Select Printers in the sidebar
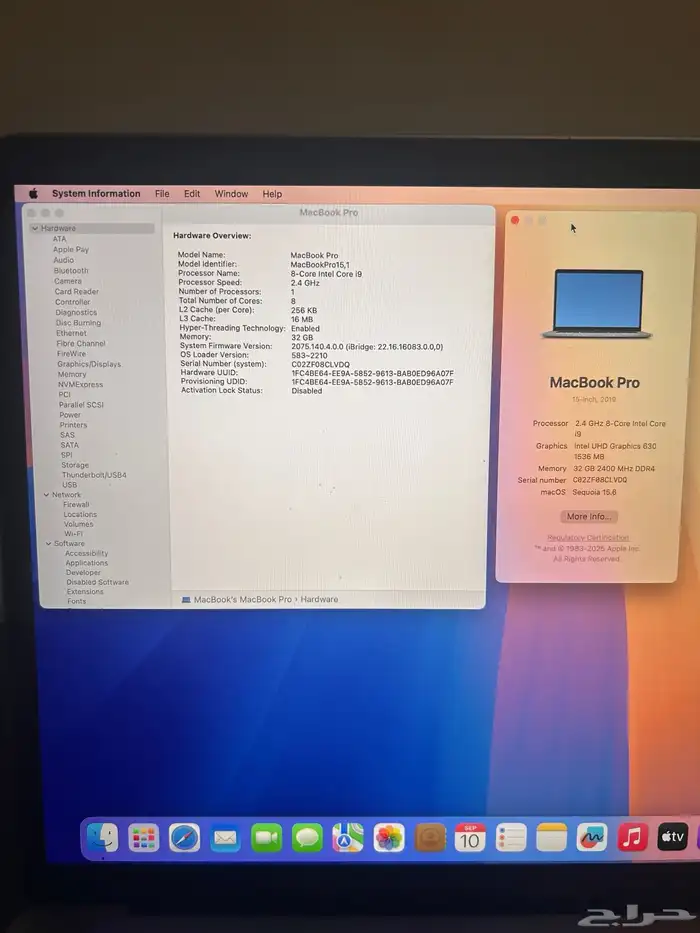 click(73, 425)
